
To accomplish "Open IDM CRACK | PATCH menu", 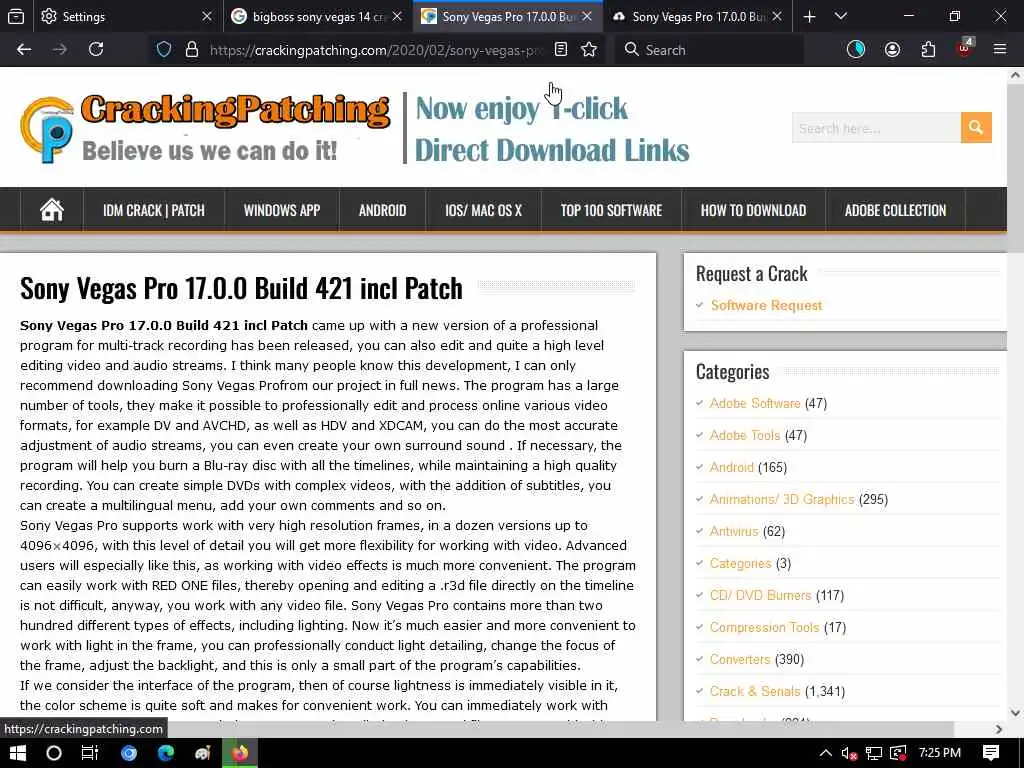I will [x=153, y=210].
